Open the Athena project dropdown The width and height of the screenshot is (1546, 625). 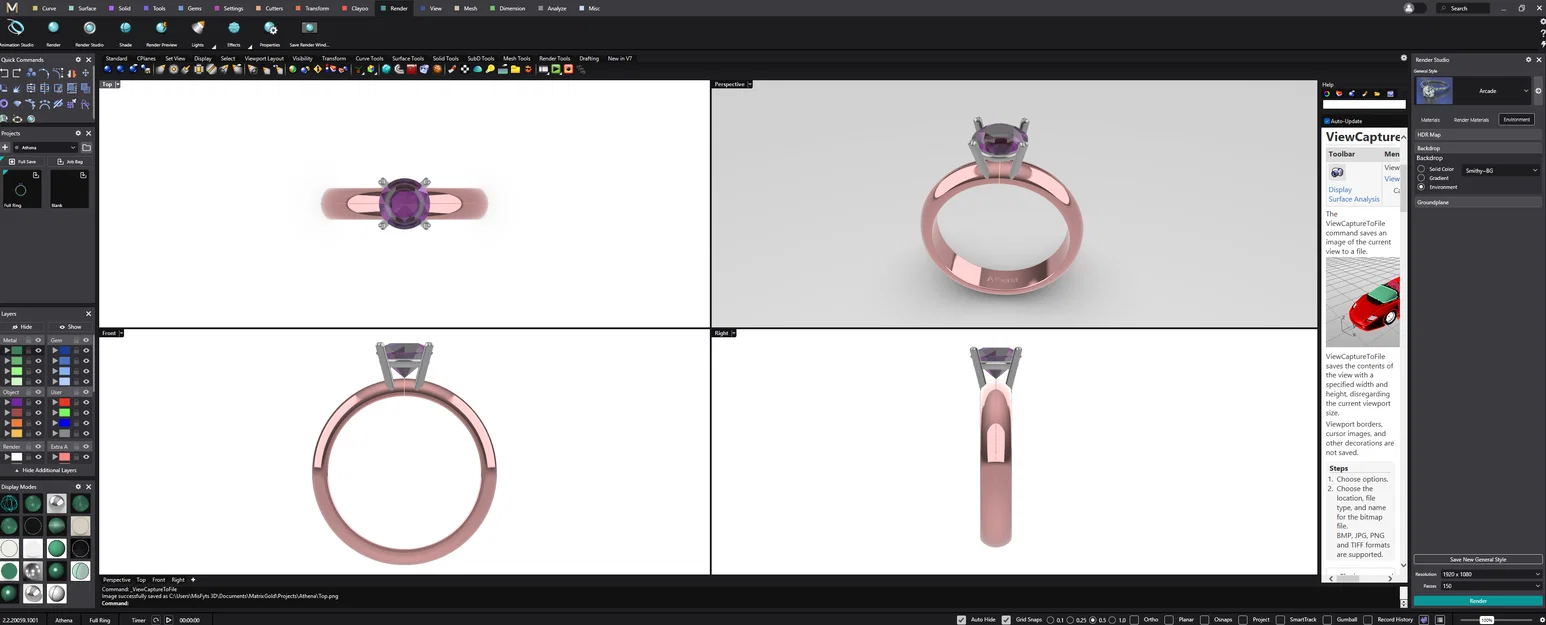coord(45,147)
